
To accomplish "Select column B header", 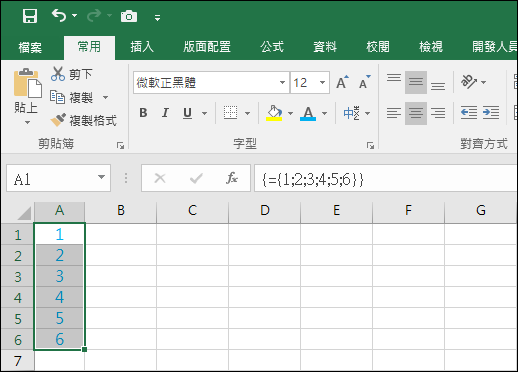I will (x=120, y=211).
